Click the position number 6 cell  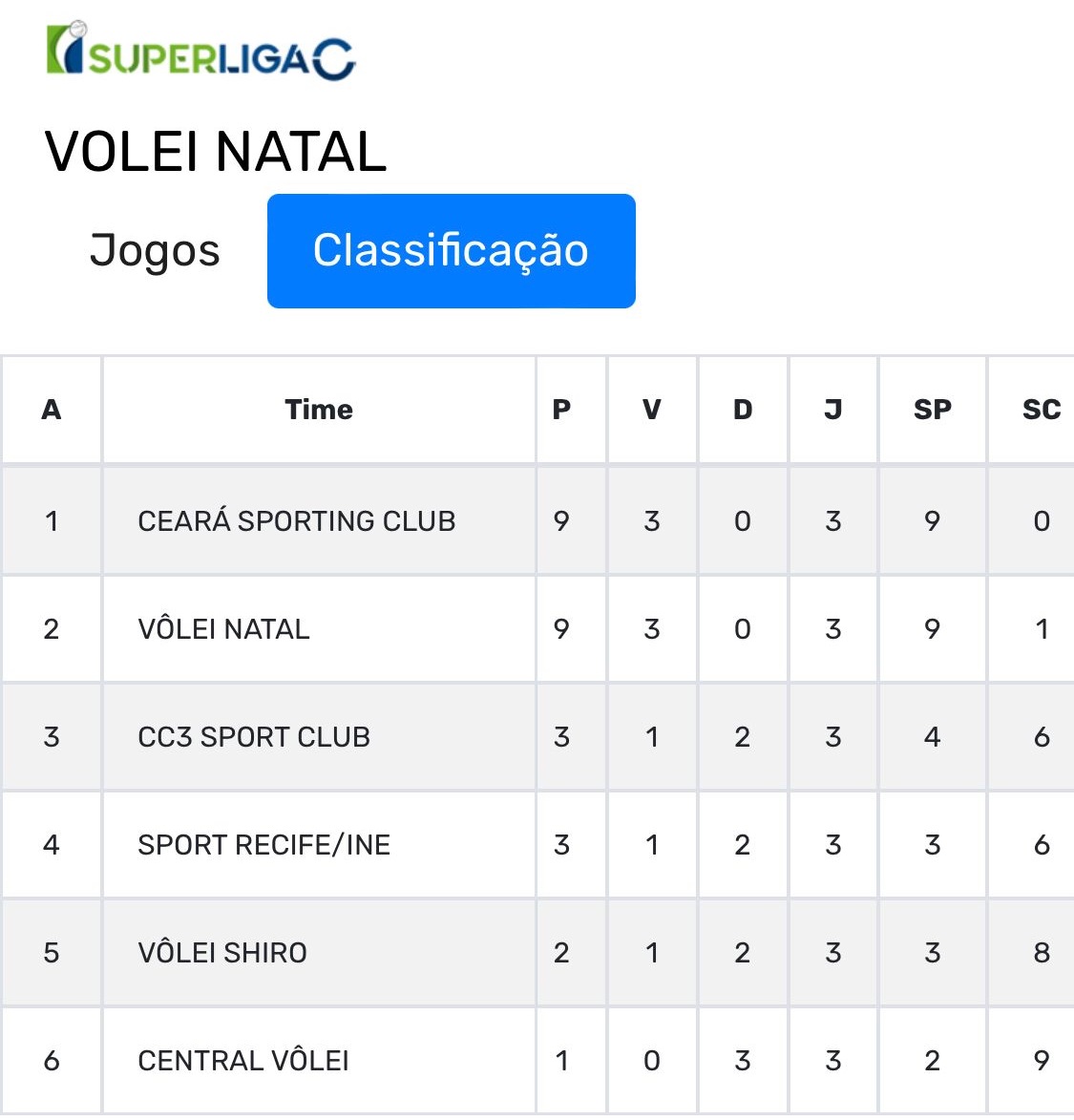coord(52,1061)
